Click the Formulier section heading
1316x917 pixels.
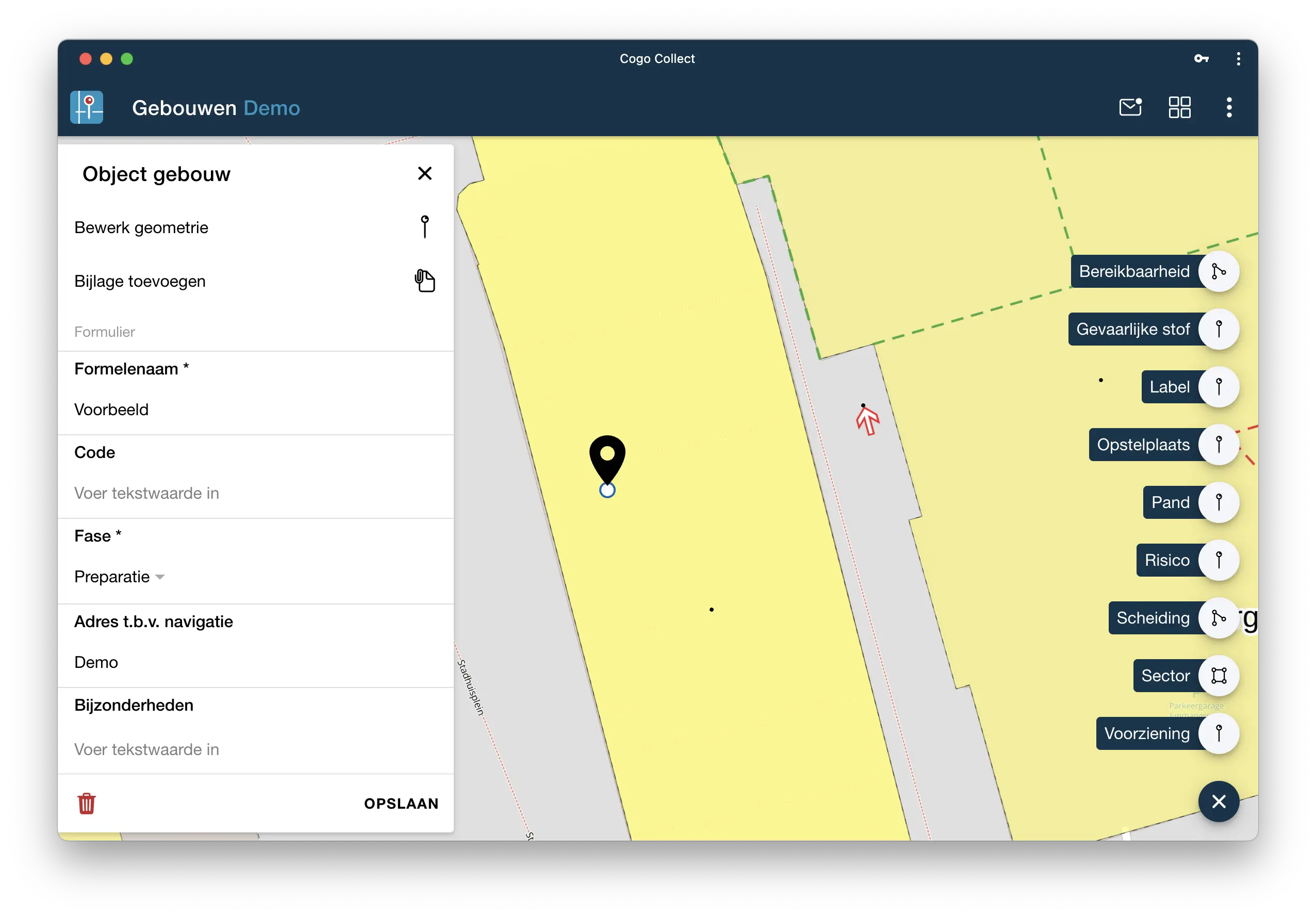104,332
